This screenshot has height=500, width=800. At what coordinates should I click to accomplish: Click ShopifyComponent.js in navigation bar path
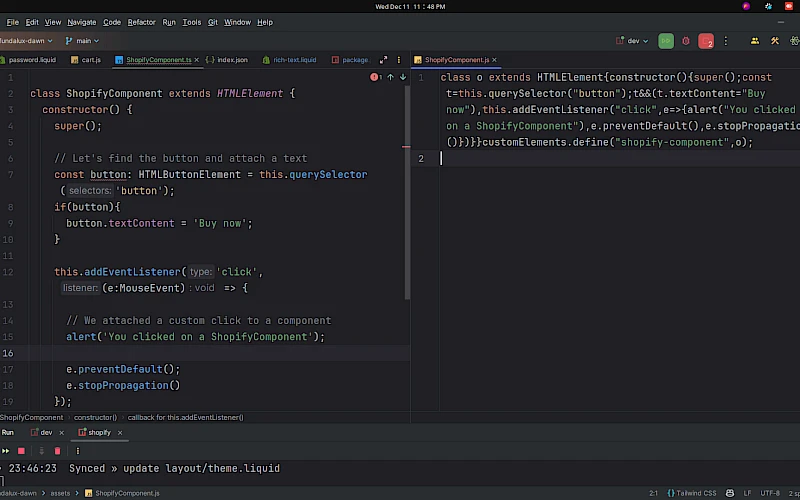click(x=122, y=493)
